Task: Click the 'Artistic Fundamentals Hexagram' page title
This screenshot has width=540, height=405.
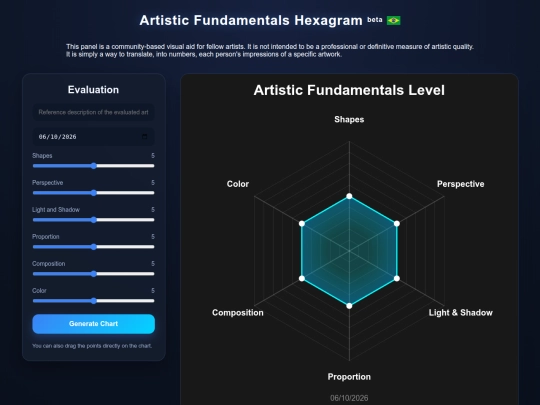Action: click(251, 20)
